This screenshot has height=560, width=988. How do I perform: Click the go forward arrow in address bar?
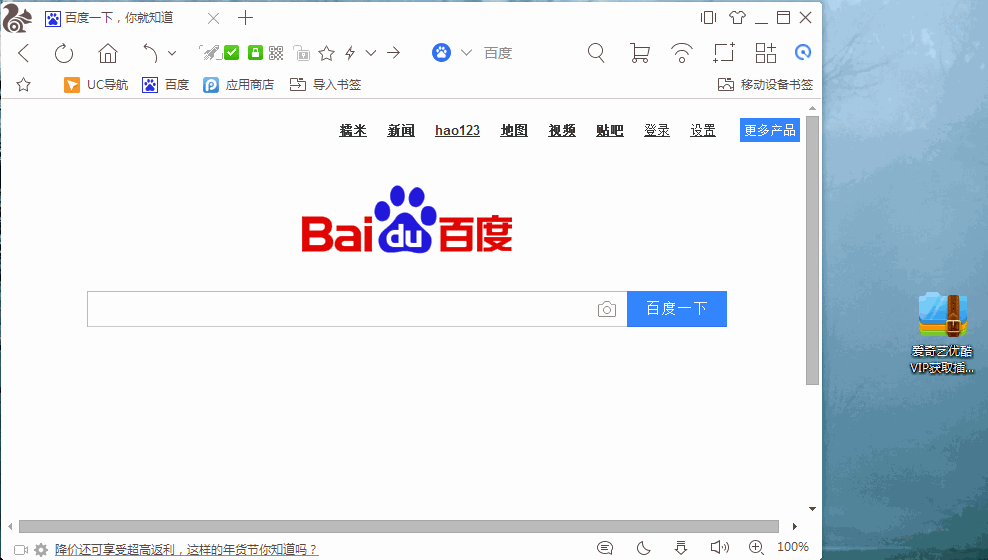pos(394,53)
